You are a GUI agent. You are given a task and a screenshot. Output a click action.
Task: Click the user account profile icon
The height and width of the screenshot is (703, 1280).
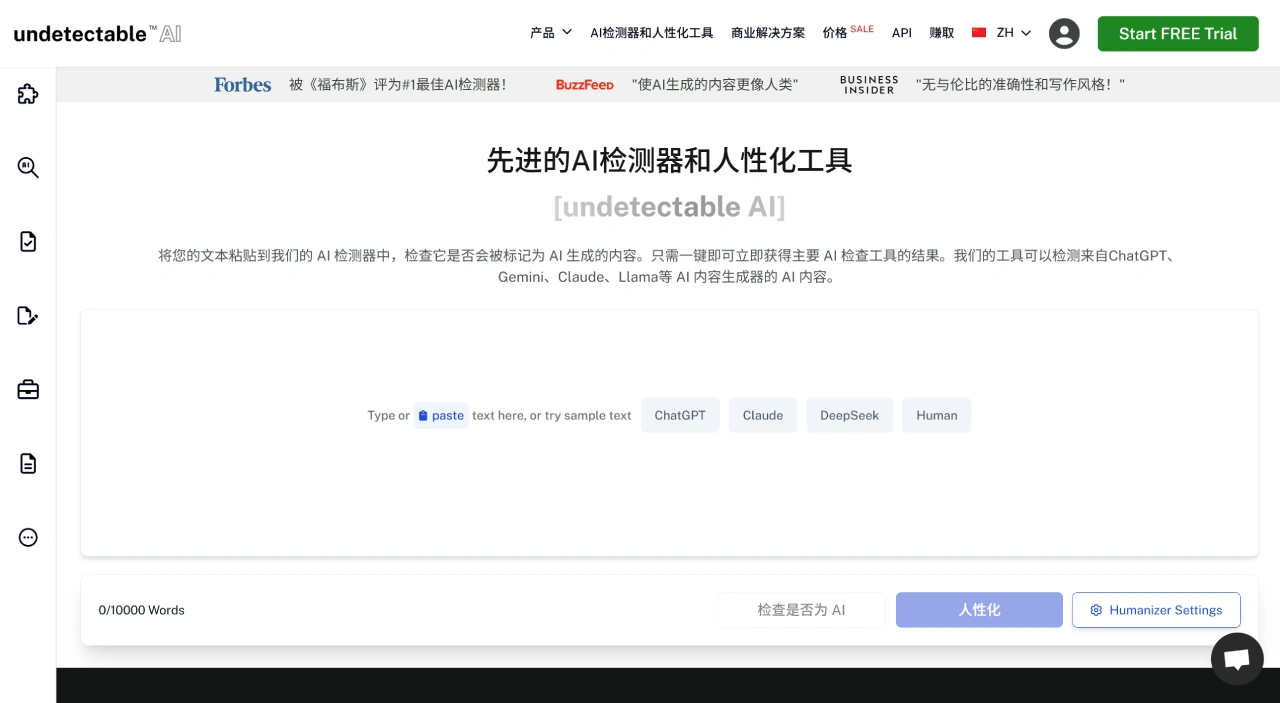coord(1064,33)
